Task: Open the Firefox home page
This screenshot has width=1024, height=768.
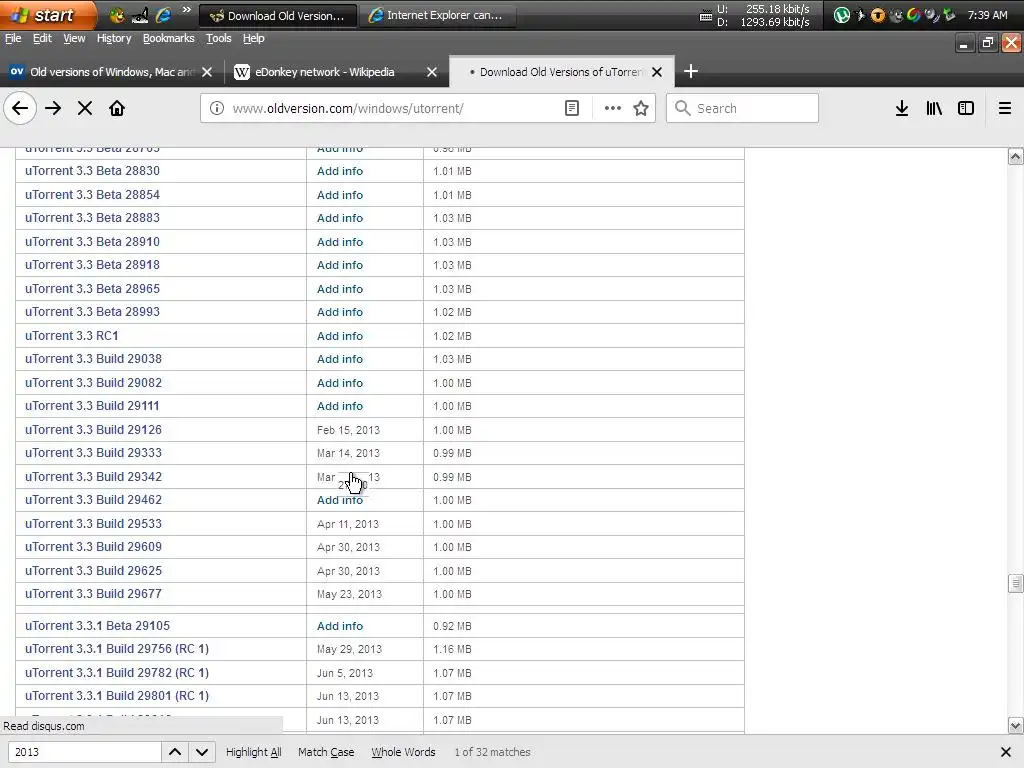Action: pyautogui.click(x=117, y=108)
